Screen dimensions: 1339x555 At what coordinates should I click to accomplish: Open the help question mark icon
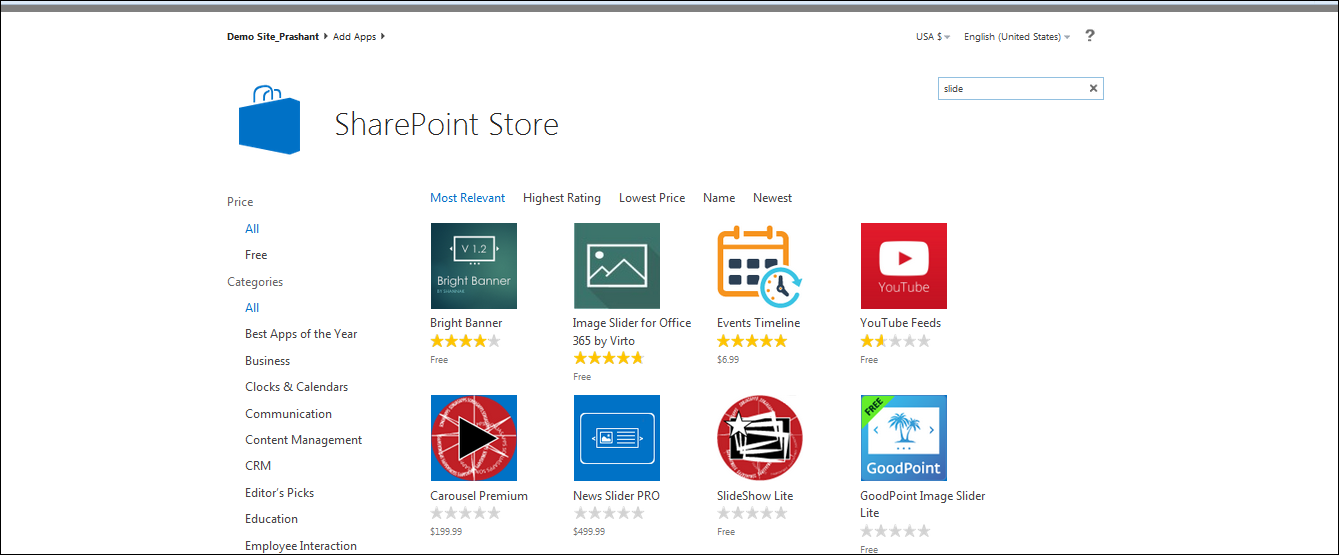[x=1090, y=36]
